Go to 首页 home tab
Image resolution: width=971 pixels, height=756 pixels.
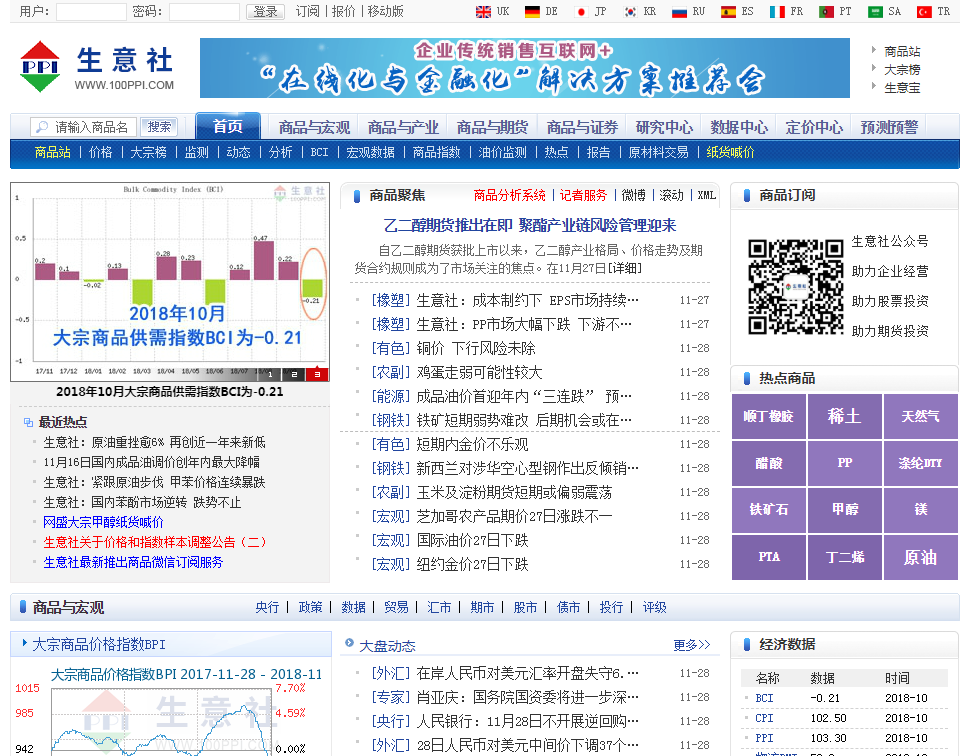228,126
